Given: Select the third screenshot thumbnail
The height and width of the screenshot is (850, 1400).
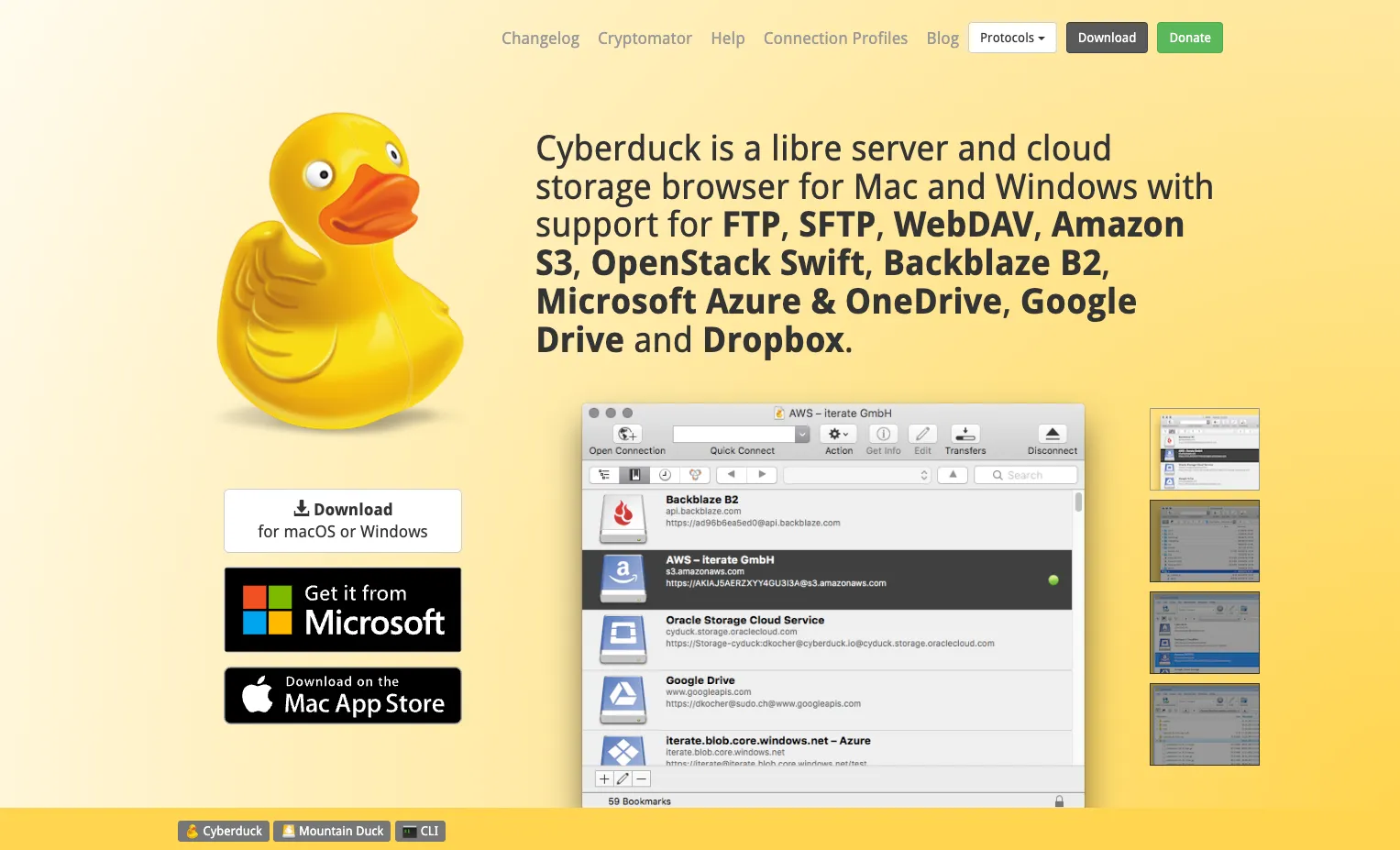Looking at the screenshot, I should point(1205,633).
